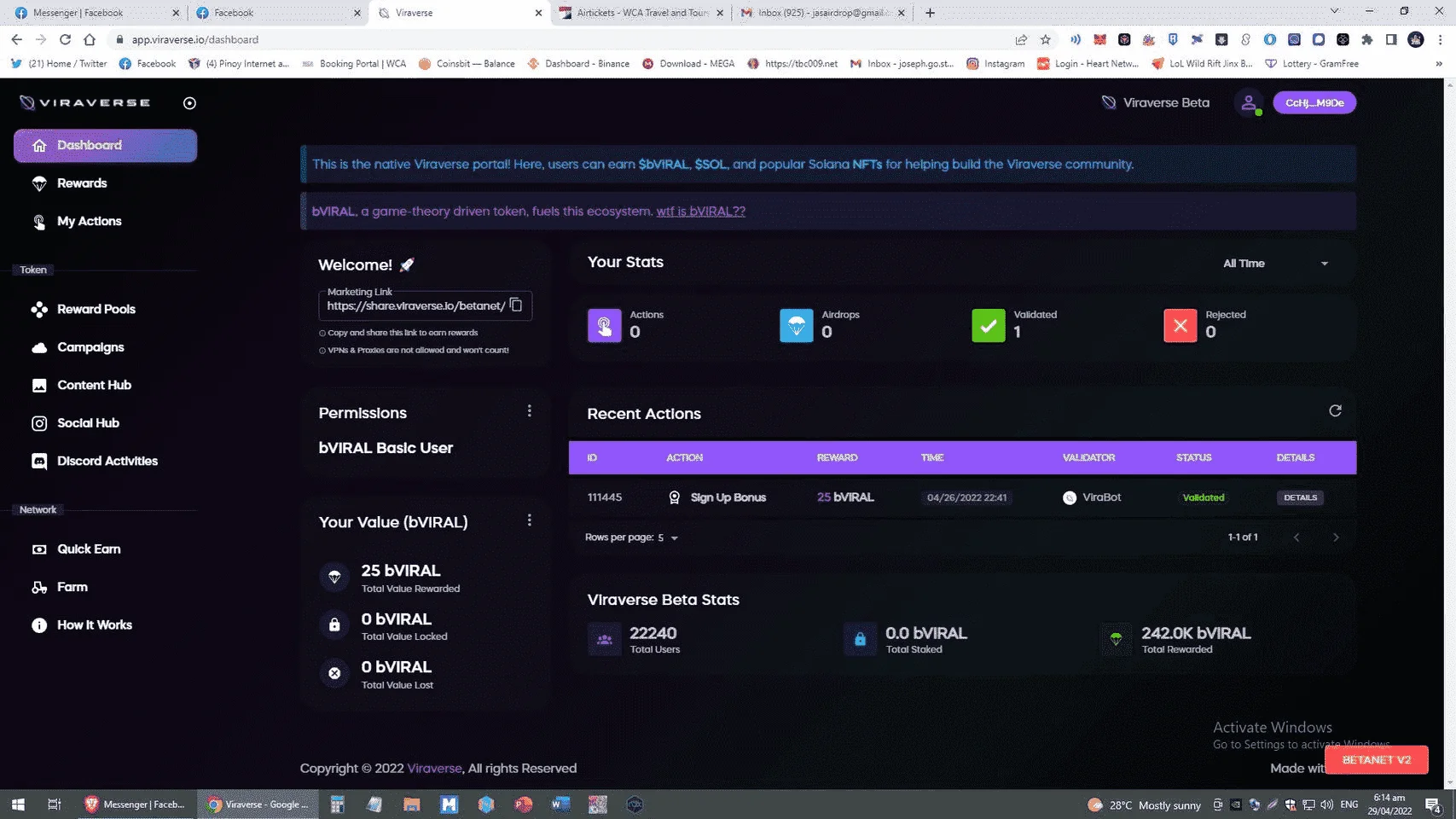Click the ACTION column header
This screenshot has width=1456, height=819.
[x=684, y=458]
